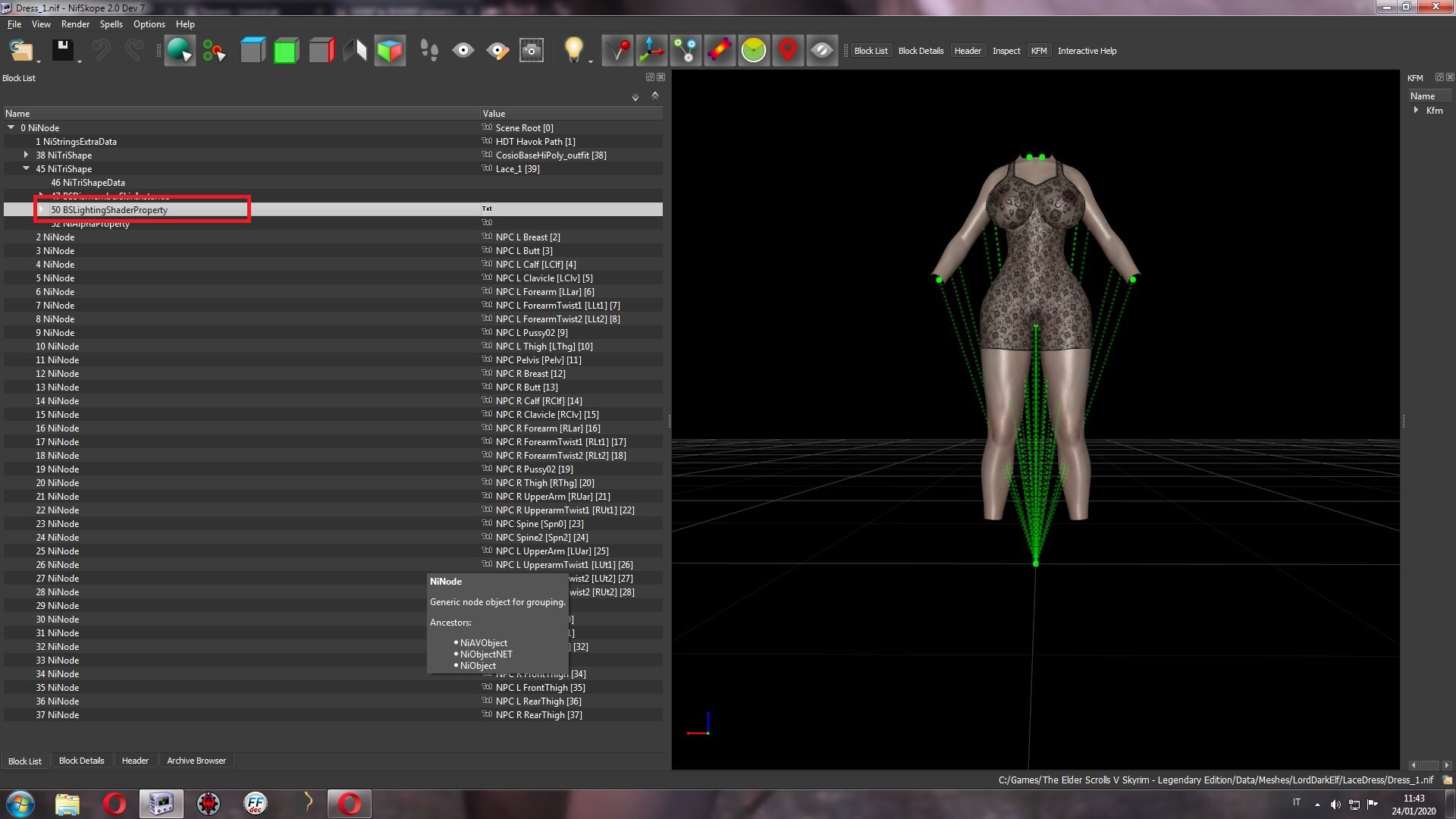
Task: Collapse the 0 NiNode root tree
Action: pos(11,127)
